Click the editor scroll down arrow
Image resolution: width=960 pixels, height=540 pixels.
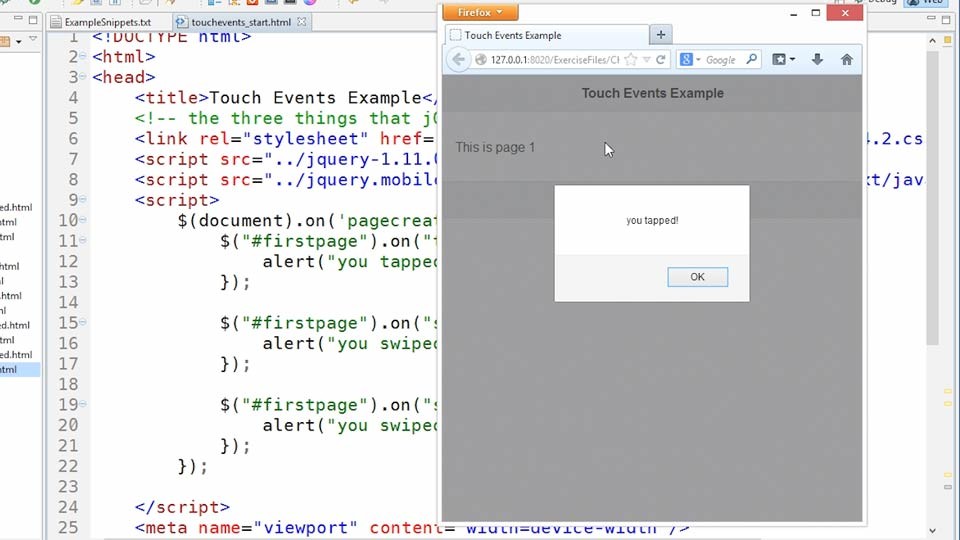932,530
